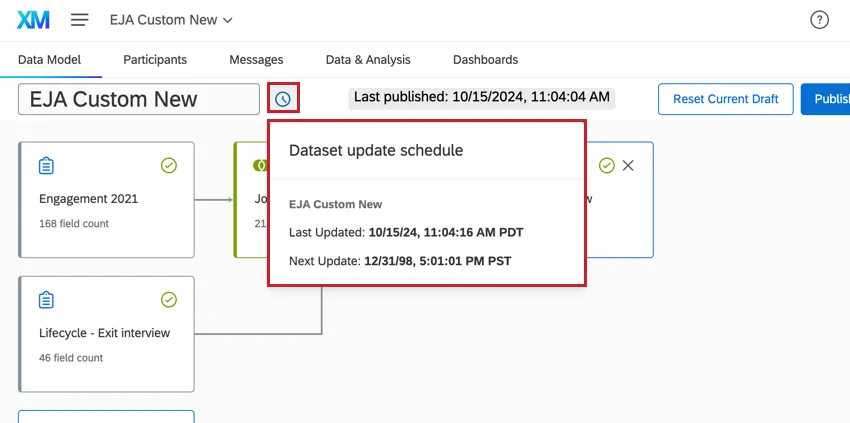Edit the EJA Custom New dataset name field
This screenshot has height=423, width=850.
138,99
